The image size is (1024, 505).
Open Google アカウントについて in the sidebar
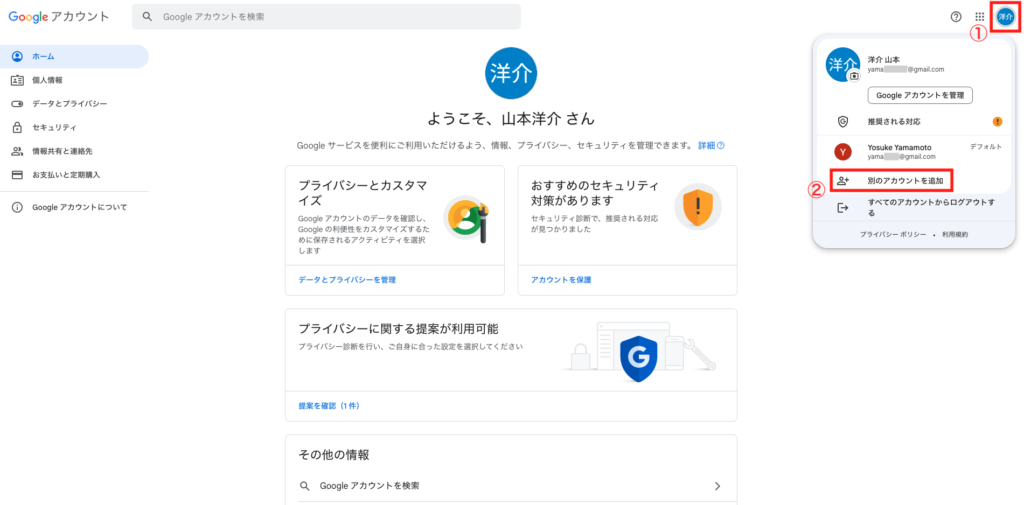pos(74,207)
